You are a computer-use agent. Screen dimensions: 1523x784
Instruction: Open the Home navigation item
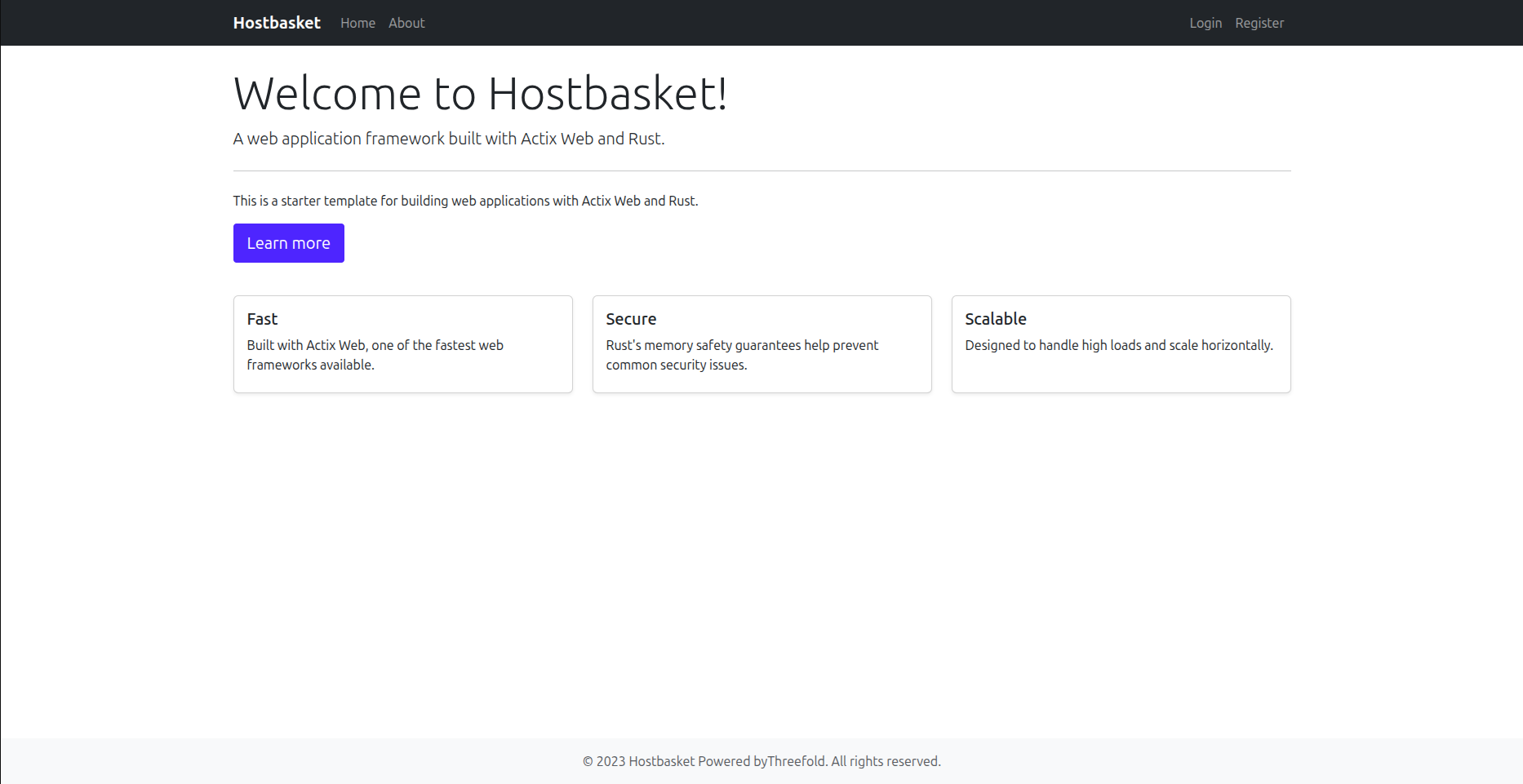(357, 23)
